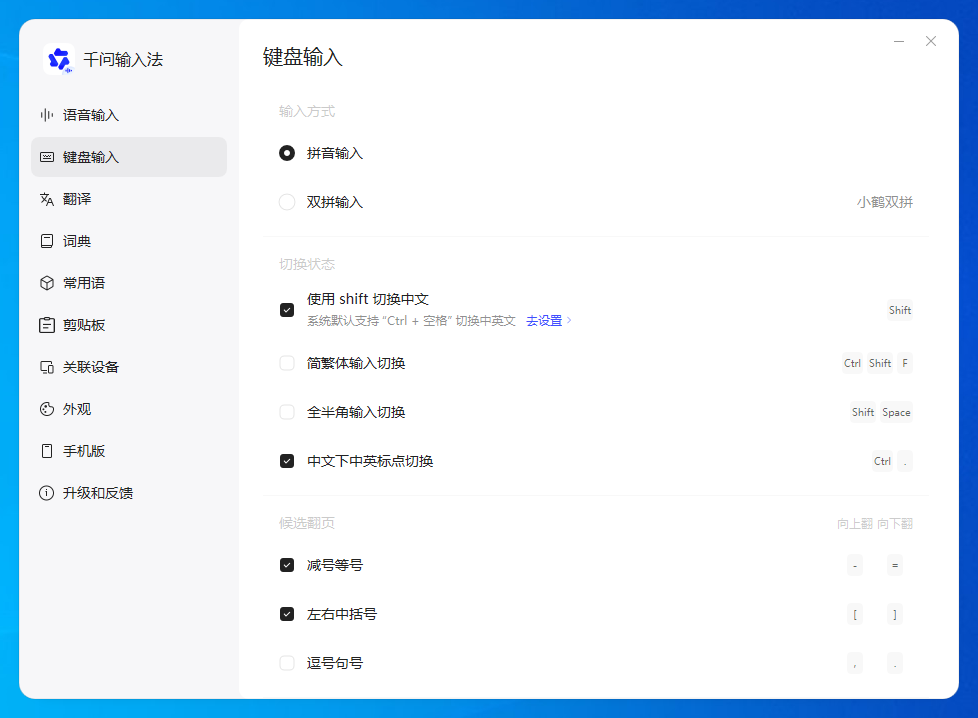
Task: Click the 向上翻 column header
Action: (x=855, y=523)
